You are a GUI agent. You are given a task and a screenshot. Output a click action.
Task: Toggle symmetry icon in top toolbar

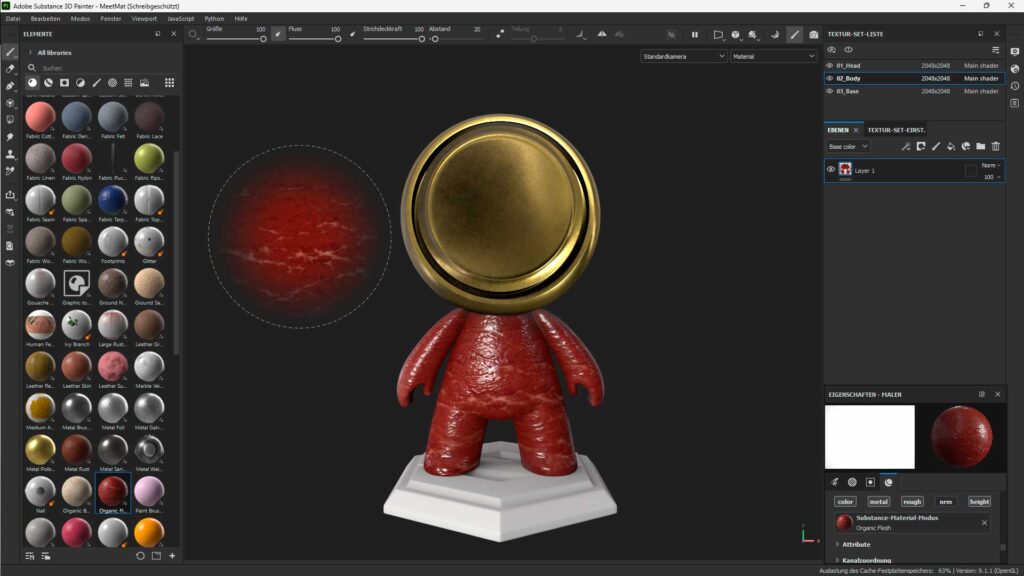click(601, 35)
